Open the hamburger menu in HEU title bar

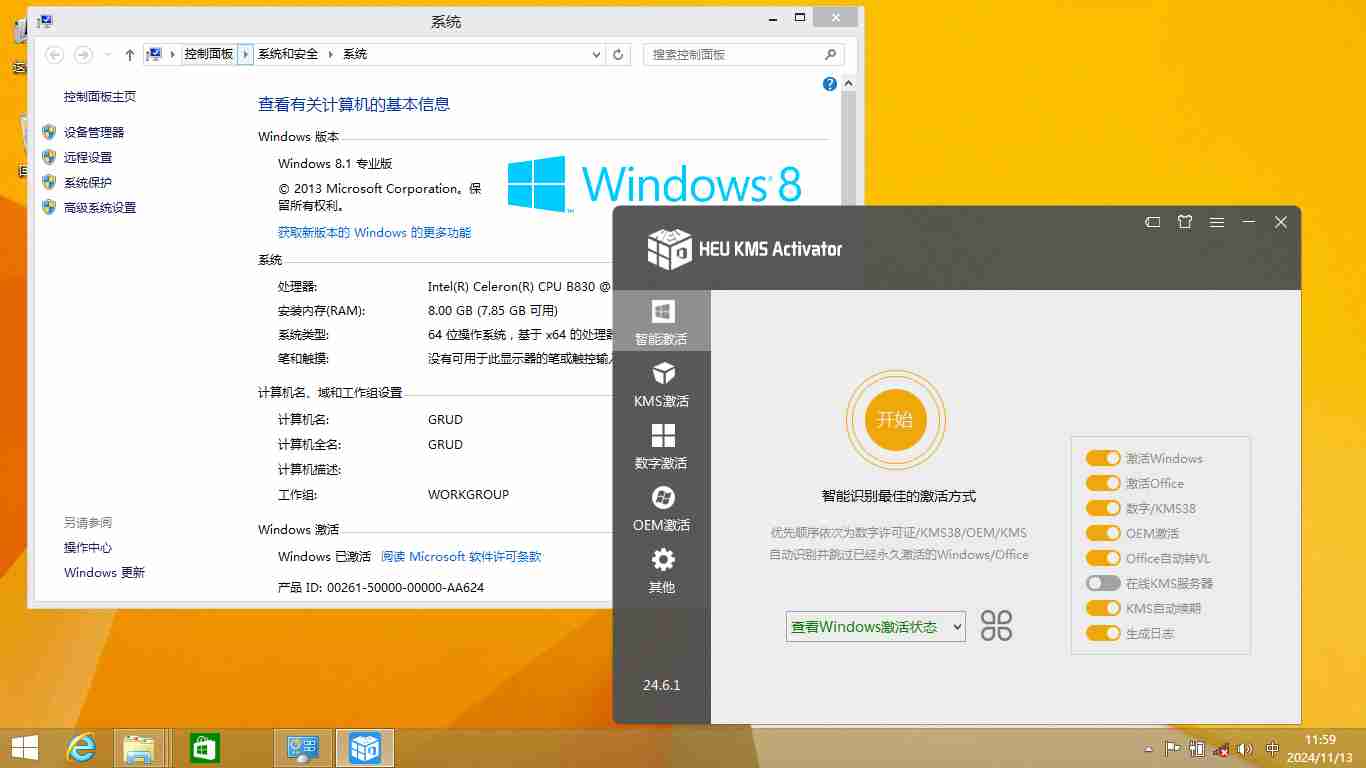(x=1217, y=222)
